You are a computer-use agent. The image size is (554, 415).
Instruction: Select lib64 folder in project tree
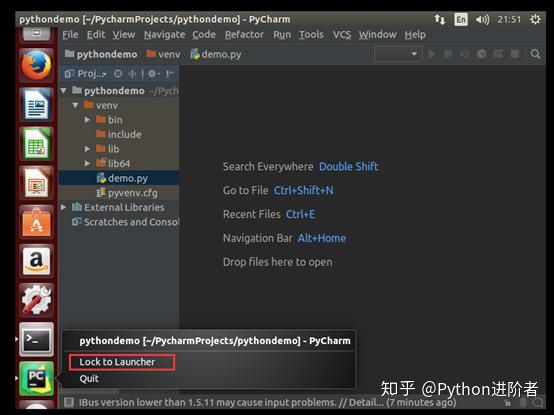pos(119,163)
